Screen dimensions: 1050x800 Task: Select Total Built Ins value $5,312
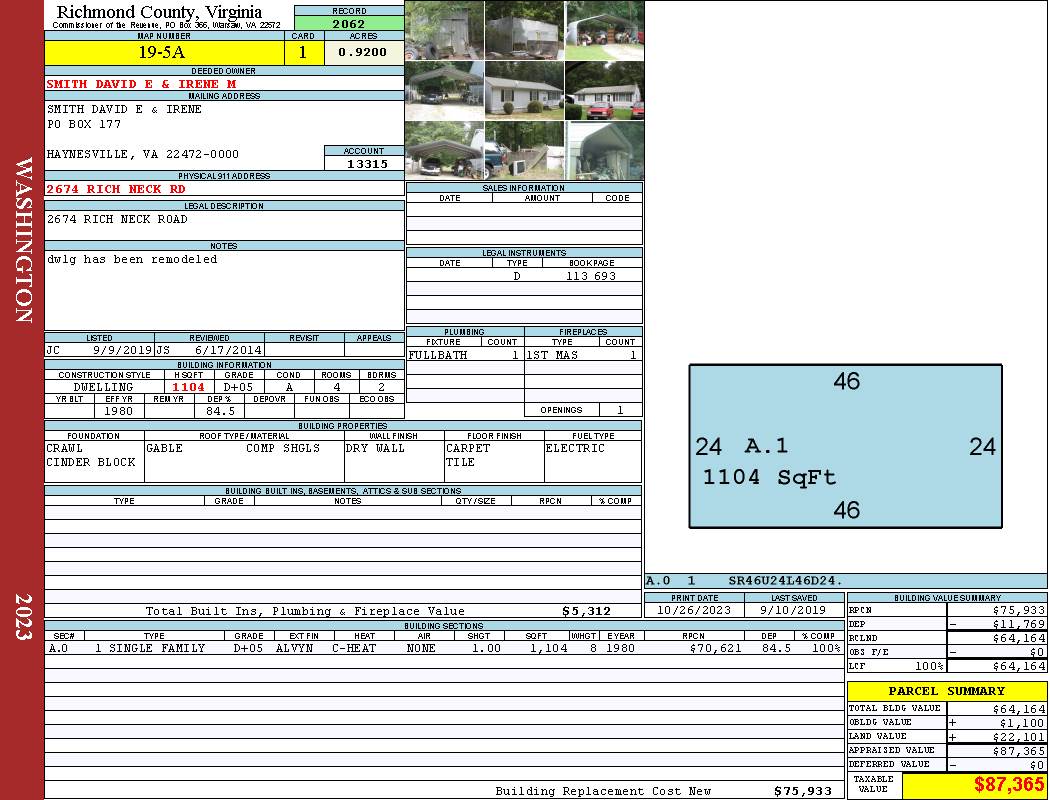[x=587, y=611]
